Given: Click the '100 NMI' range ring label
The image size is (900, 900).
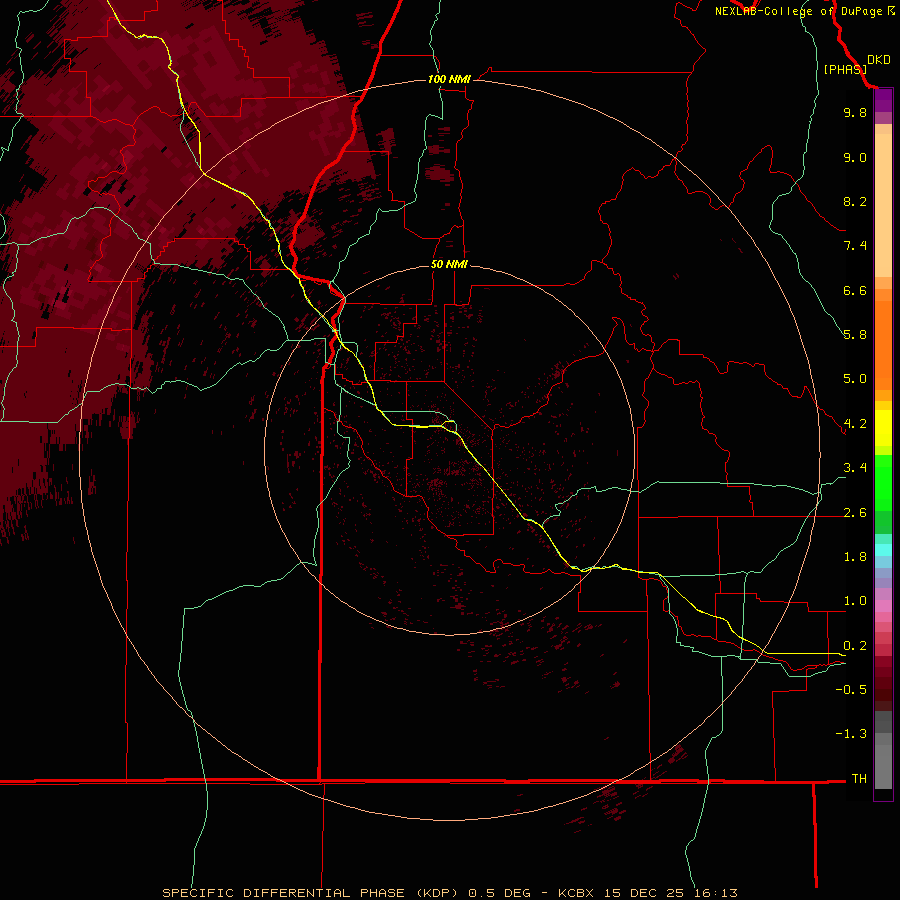Looking at the screenshot, I should pyautogui.click(x=449, y=79).
